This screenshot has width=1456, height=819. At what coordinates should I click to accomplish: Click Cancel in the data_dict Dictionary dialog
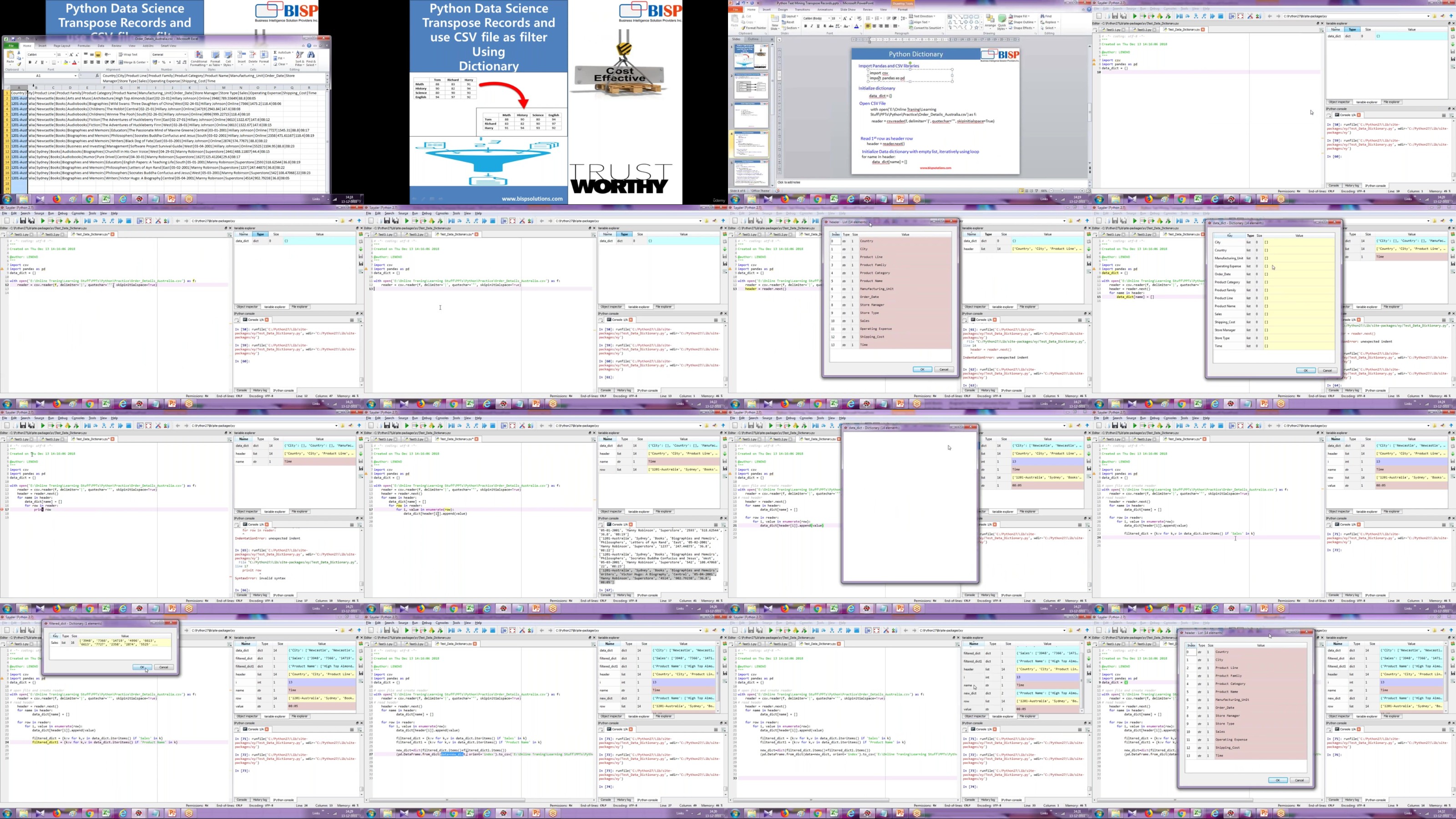[x=1327, y=371]
